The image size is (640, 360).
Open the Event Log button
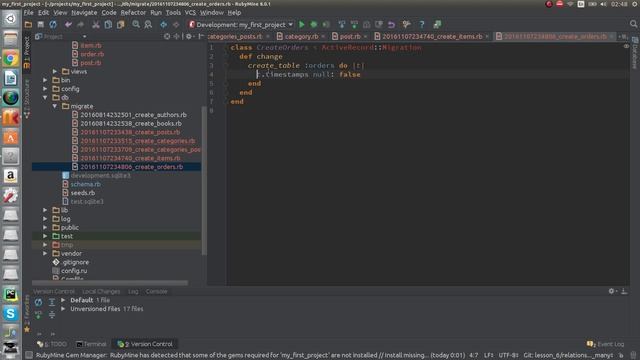pos(606,344)
